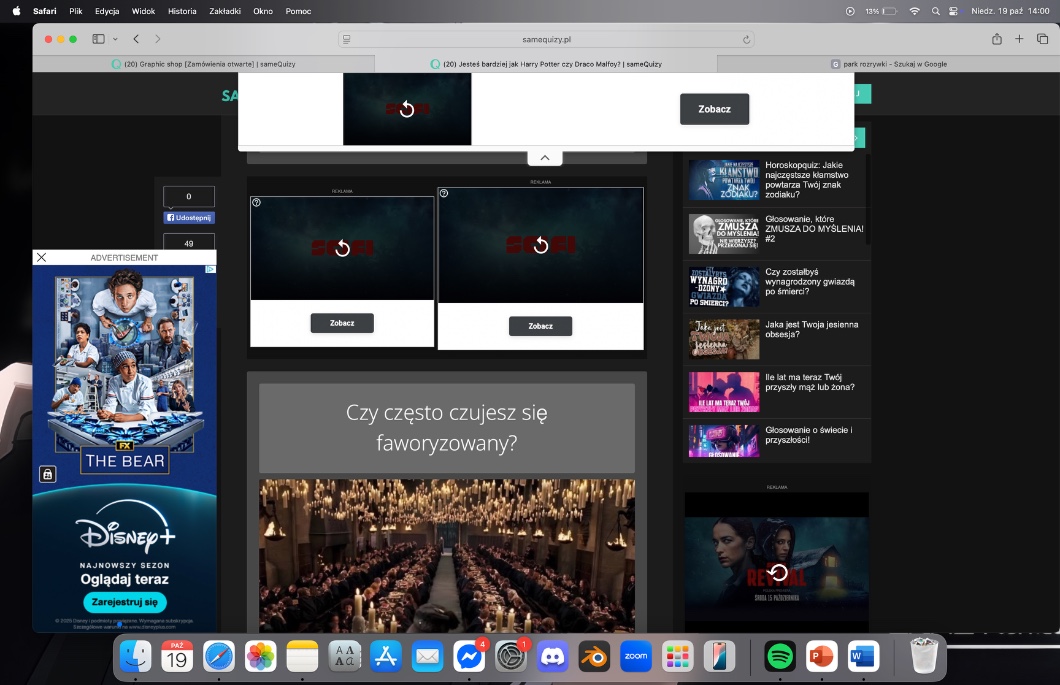Image resolution: width=1060 pixels, height=685 pixels.
Task: Open the tab overview icon
Action: (x=1042, y=39)
